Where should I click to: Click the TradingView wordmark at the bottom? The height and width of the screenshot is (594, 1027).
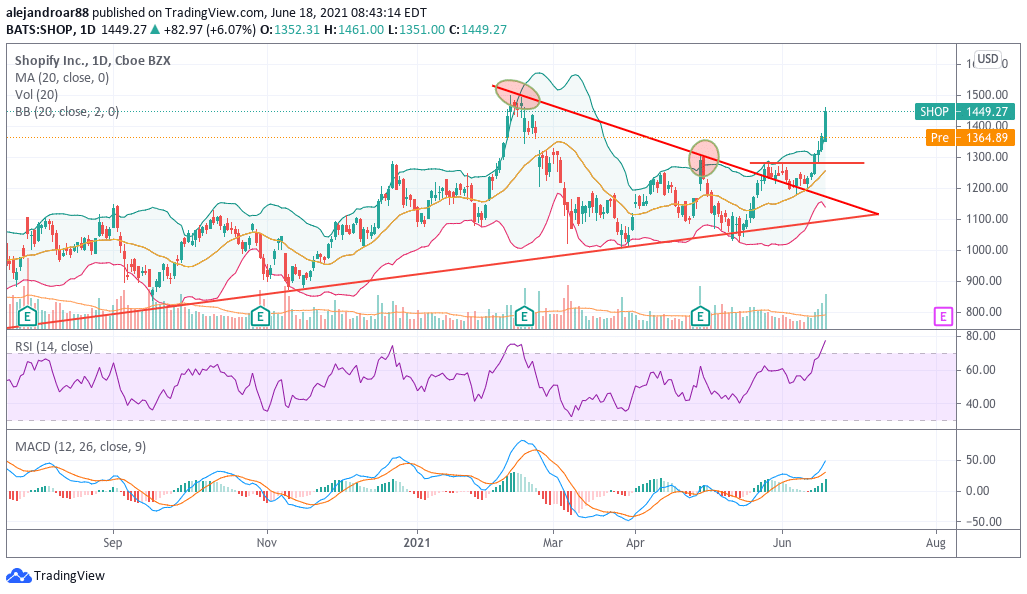pyautogui.click(x=69, y=576)
